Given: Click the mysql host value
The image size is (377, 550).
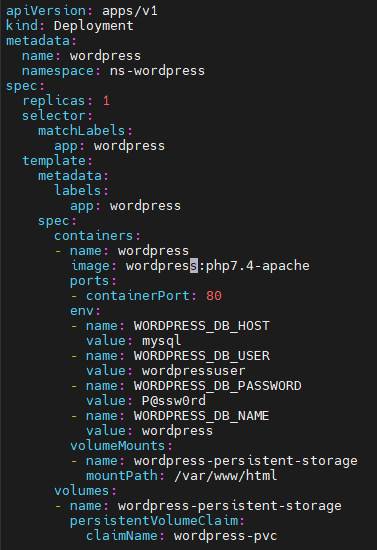Looking at the screenshot, I should click(162, 341).
